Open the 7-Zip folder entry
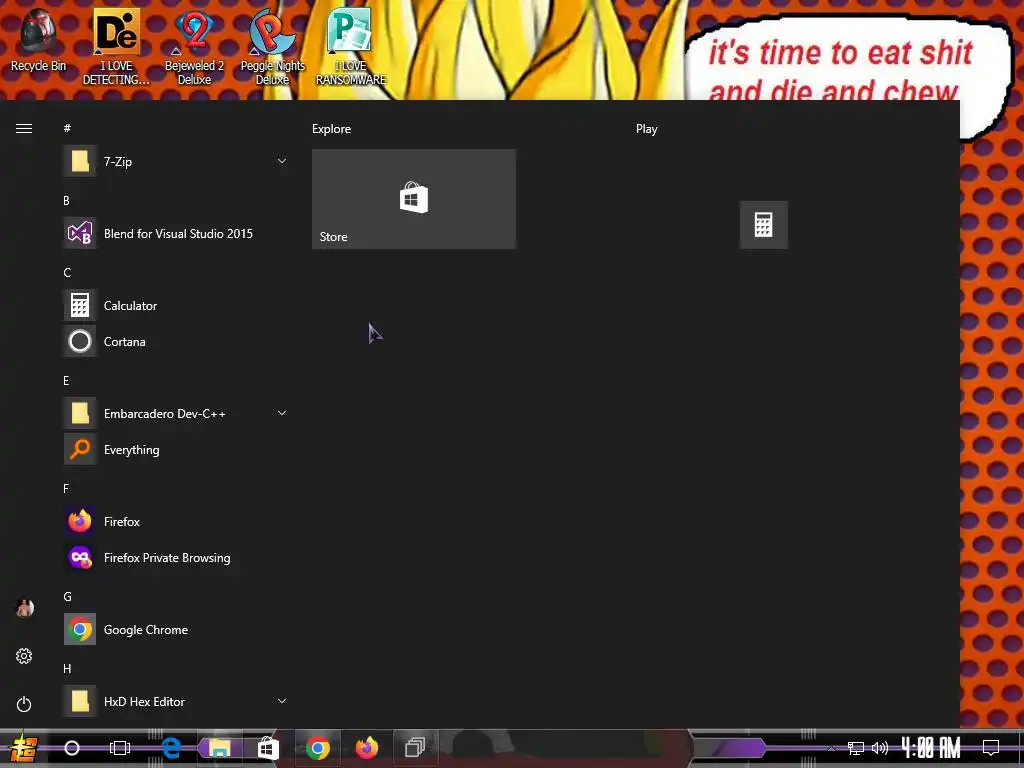 175,161
